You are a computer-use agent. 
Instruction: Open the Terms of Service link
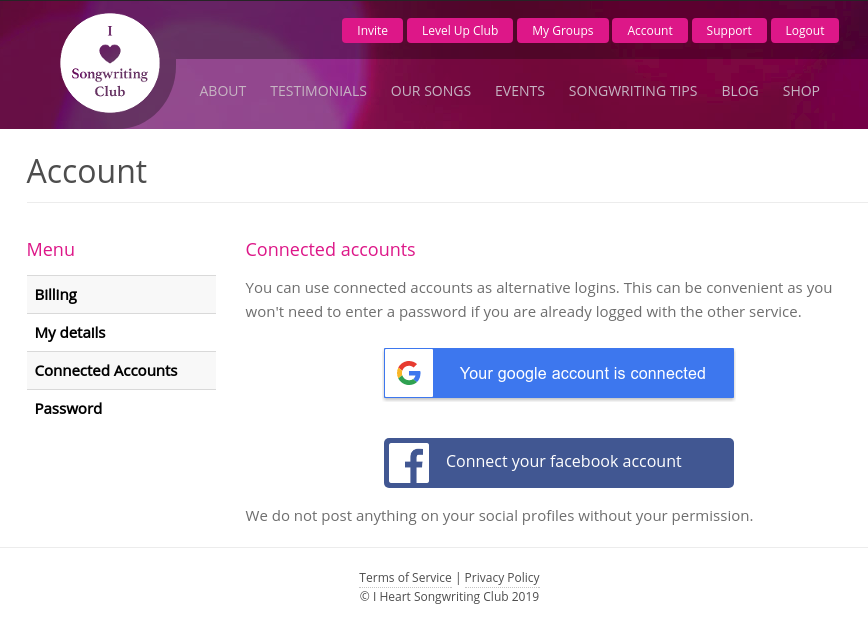[405, 578]
